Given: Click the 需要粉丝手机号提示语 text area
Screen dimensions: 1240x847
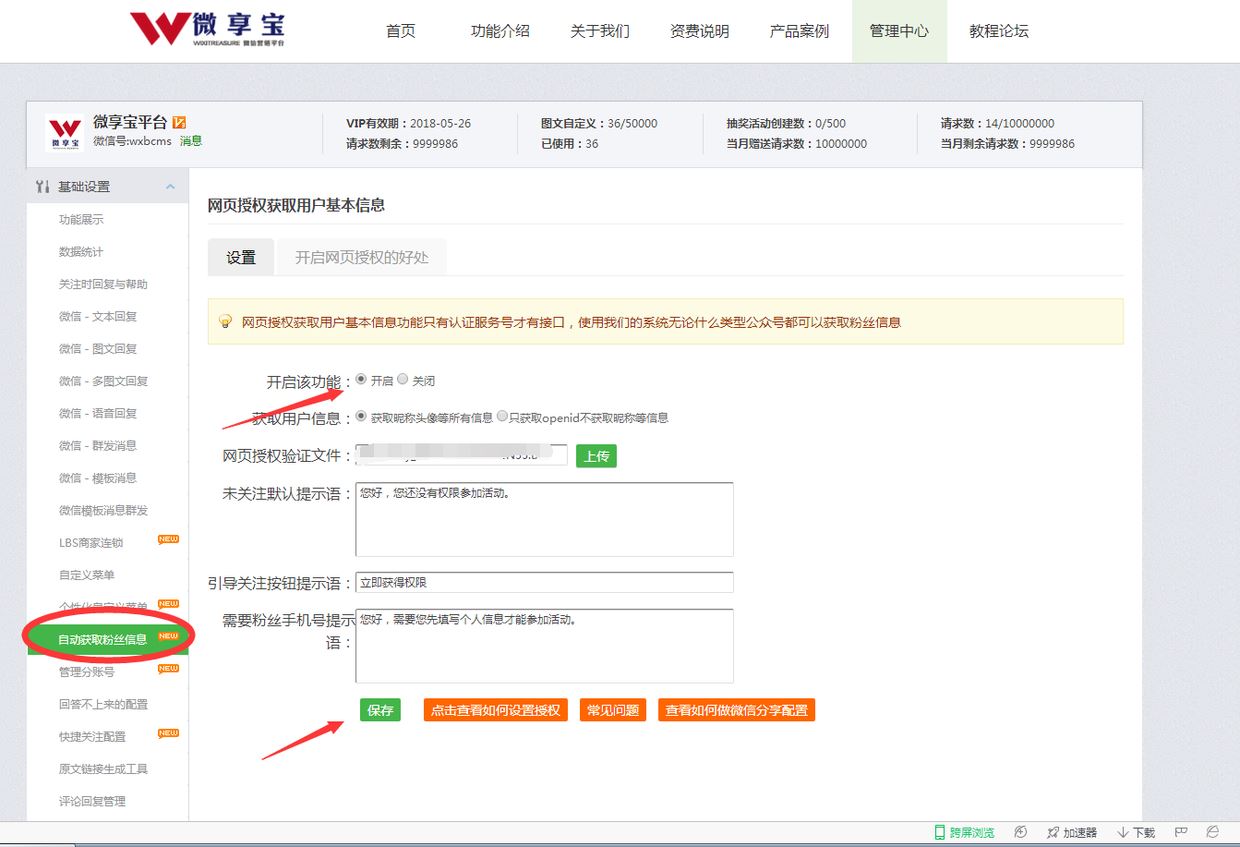Looking at the screenshot, I should click(x=544, y=646).
